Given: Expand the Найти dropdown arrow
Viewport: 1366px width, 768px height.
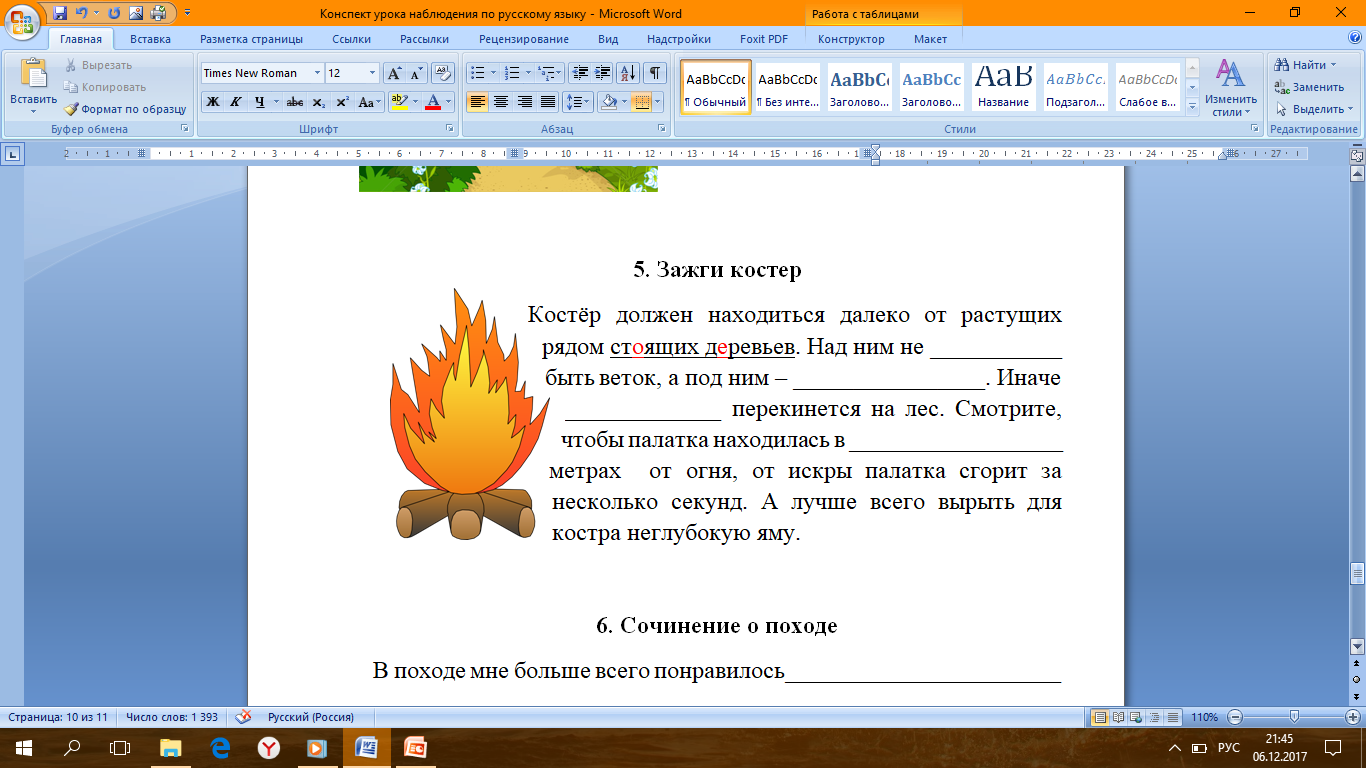Looking at the screenshot, I should [1334, 65].
